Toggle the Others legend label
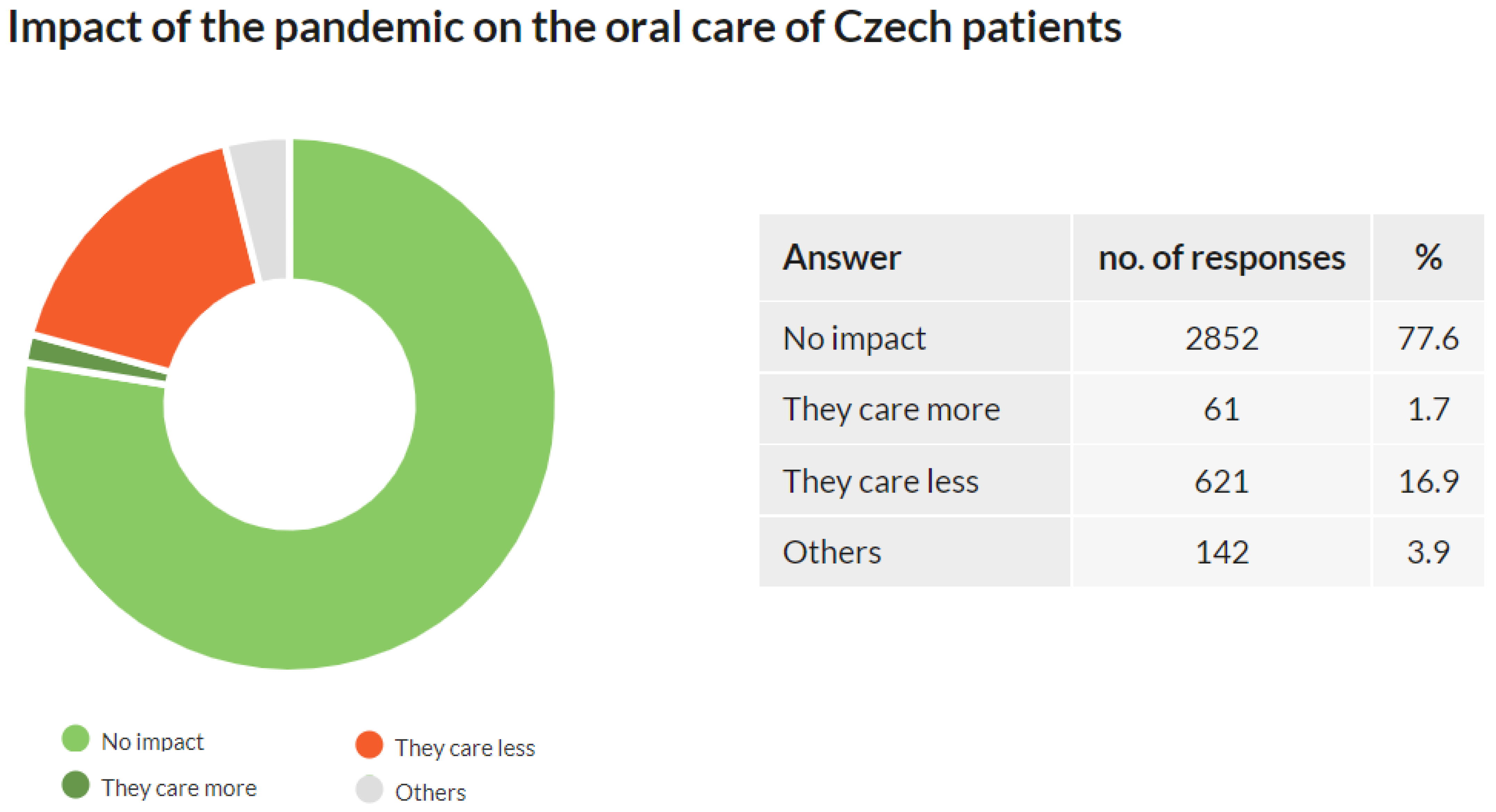Screen dimensions: 1496x812 pyautogui.click(x=430, y=793)
